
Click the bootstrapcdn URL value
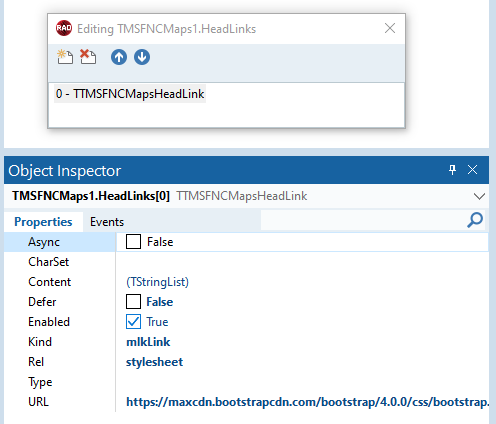click(307, 402)
